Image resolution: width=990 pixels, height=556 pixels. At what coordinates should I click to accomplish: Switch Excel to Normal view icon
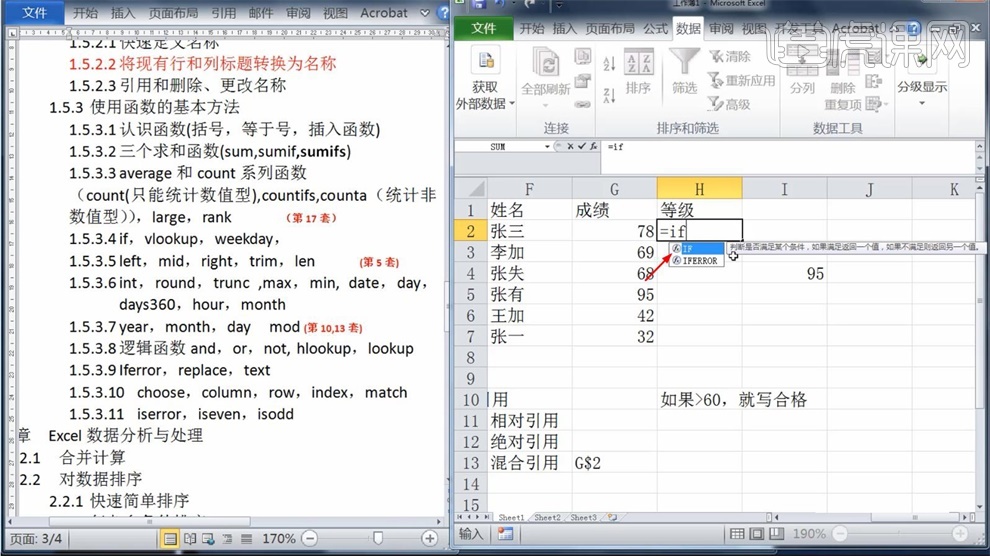click(736, 534)
